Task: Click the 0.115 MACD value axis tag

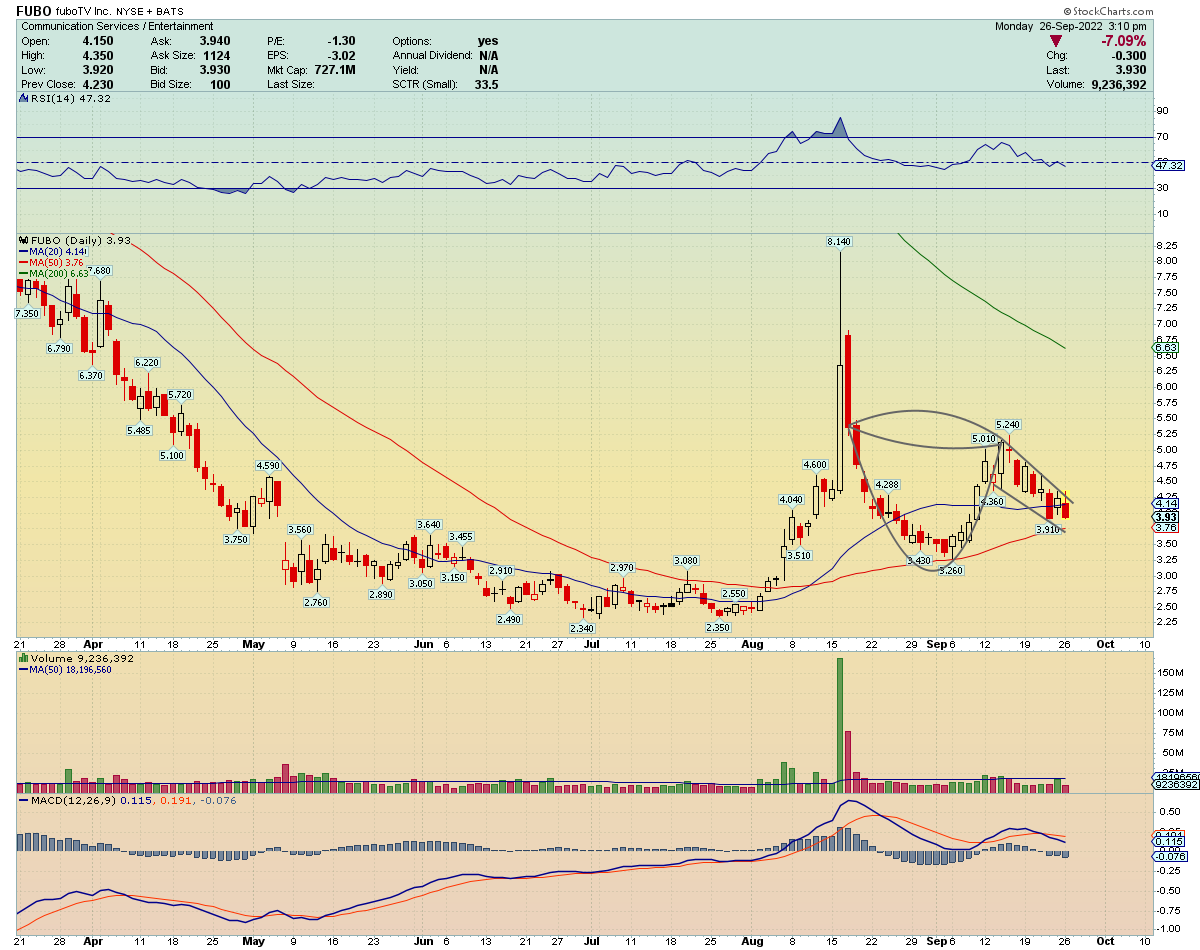Action: pos(1167,842)
